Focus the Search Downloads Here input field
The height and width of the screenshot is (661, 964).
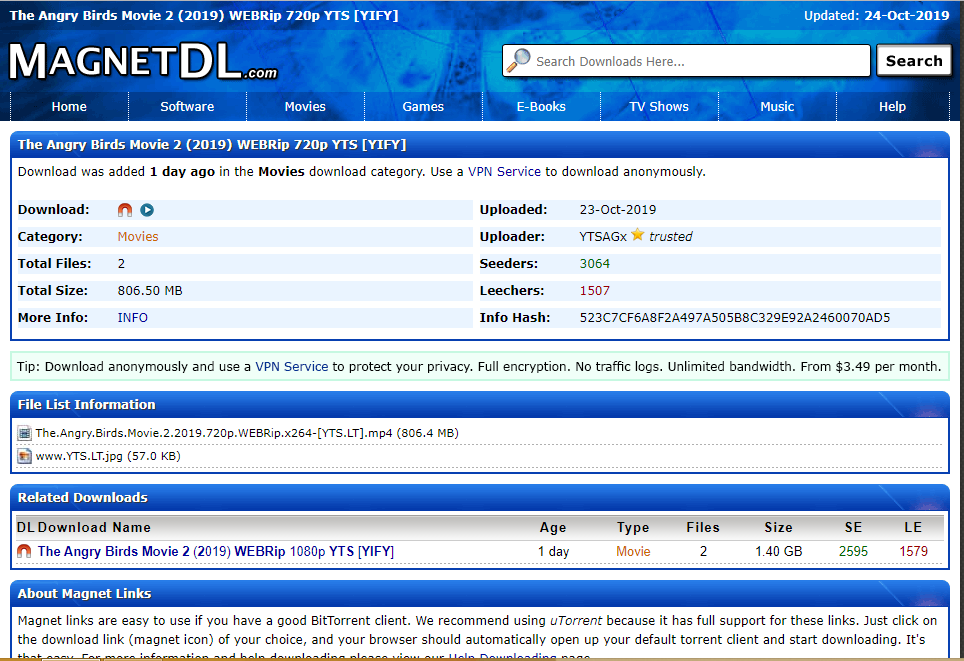686,61
